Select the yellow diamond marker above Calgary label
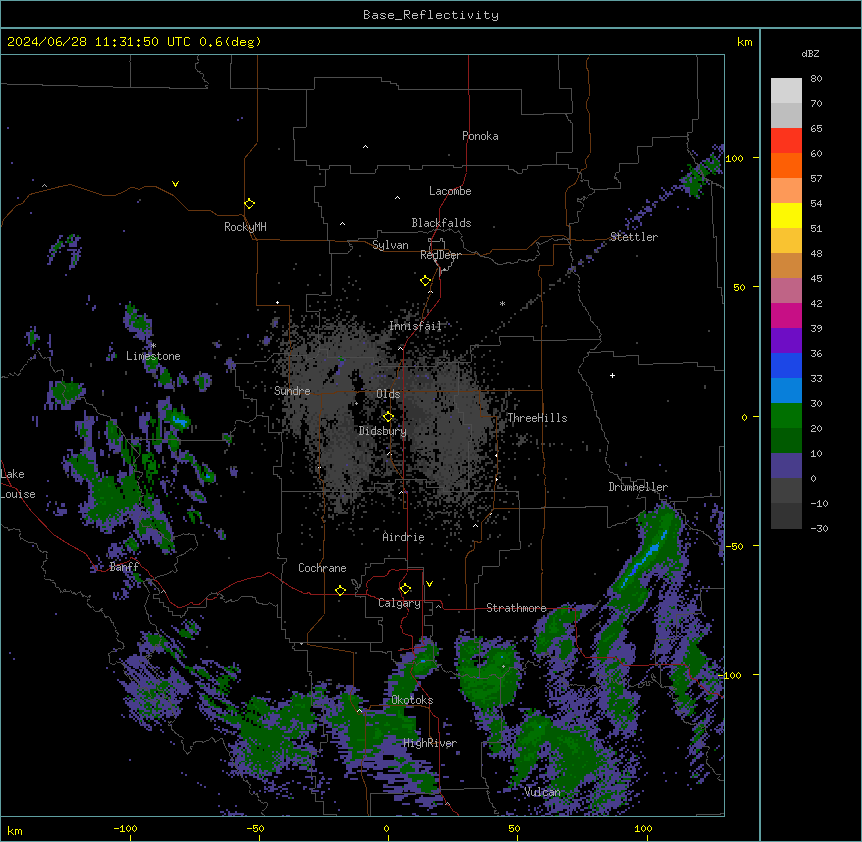The image size is (862, 842). pyautogui.click(x=406, y=589)
